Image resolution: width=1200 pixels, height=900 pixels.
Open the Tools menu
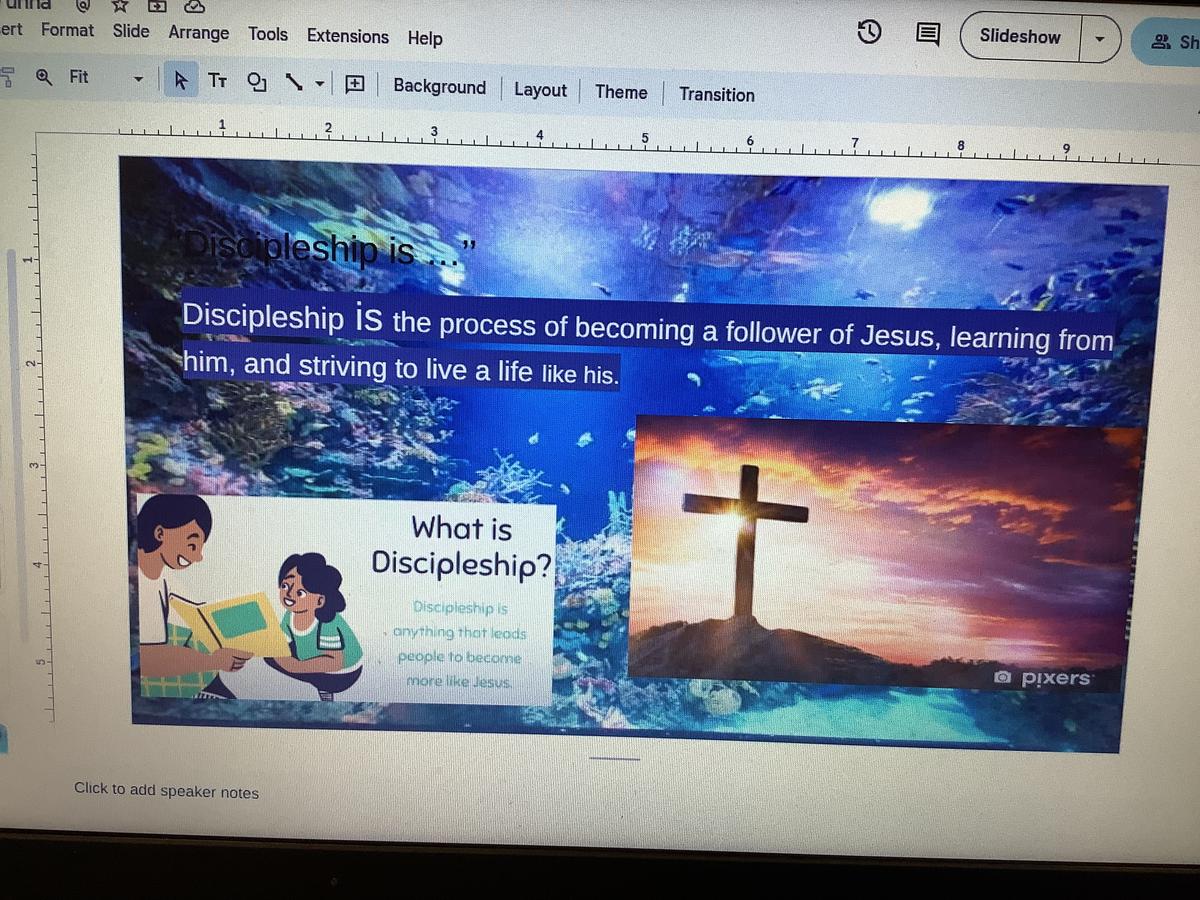(267, 34)
